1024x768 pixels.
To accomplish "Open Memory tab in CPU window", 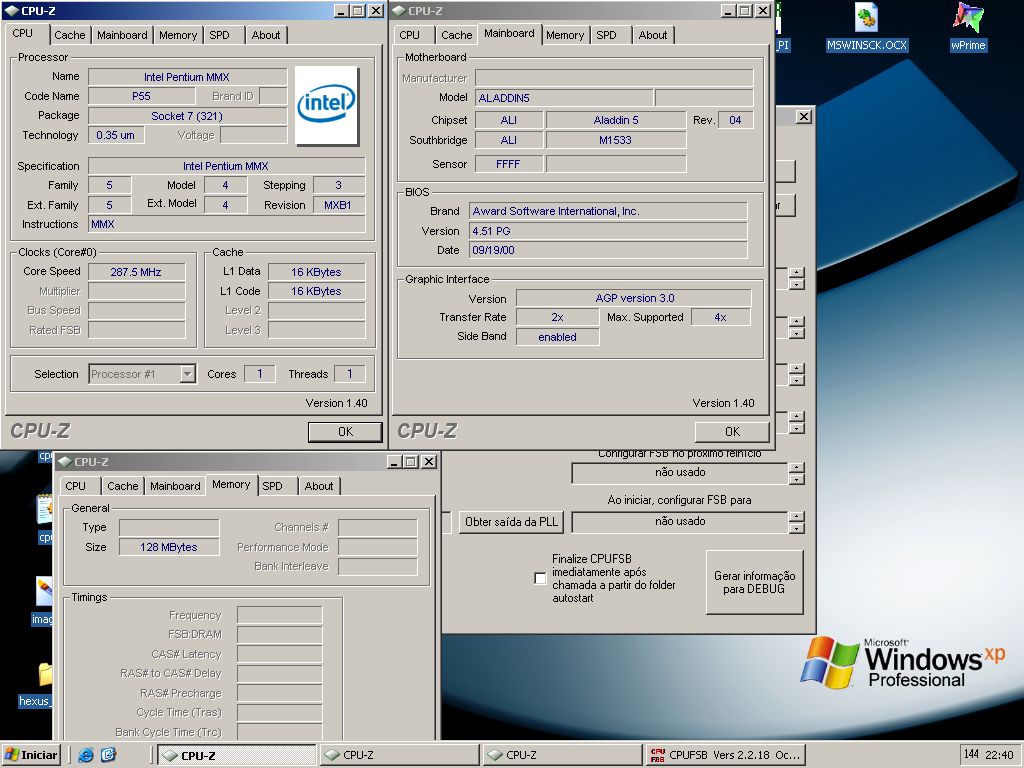I will tap(178, 35).
